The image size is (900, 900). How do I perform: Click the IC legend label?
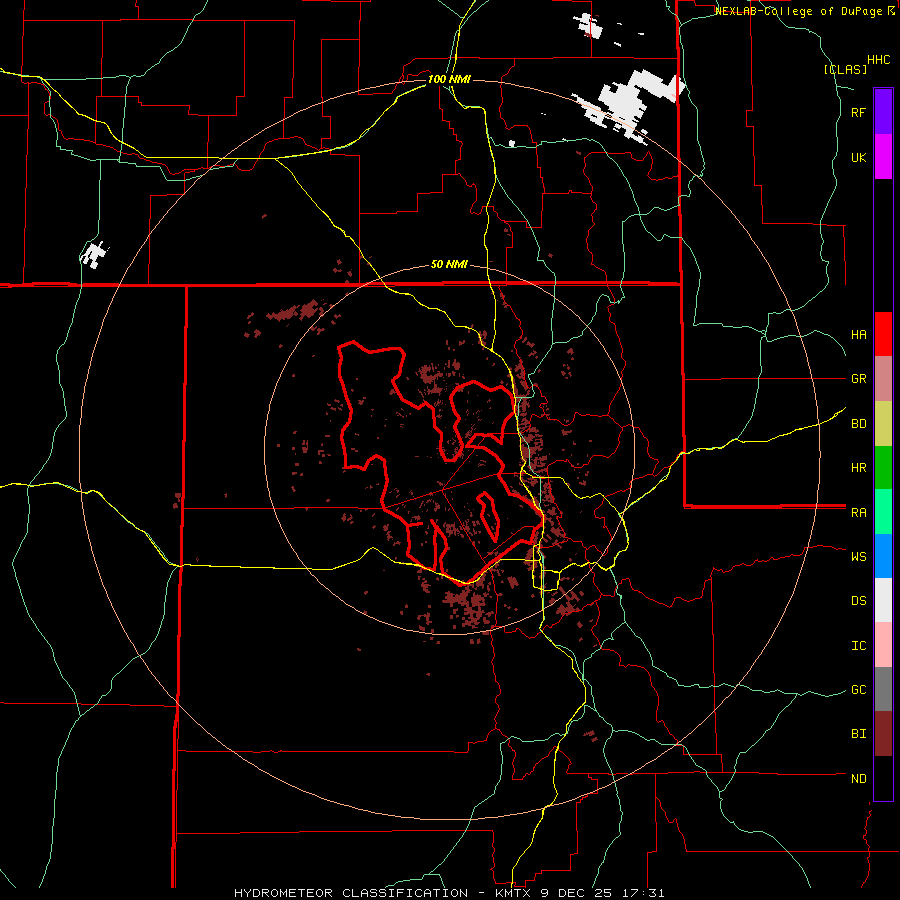coord(858,646)
